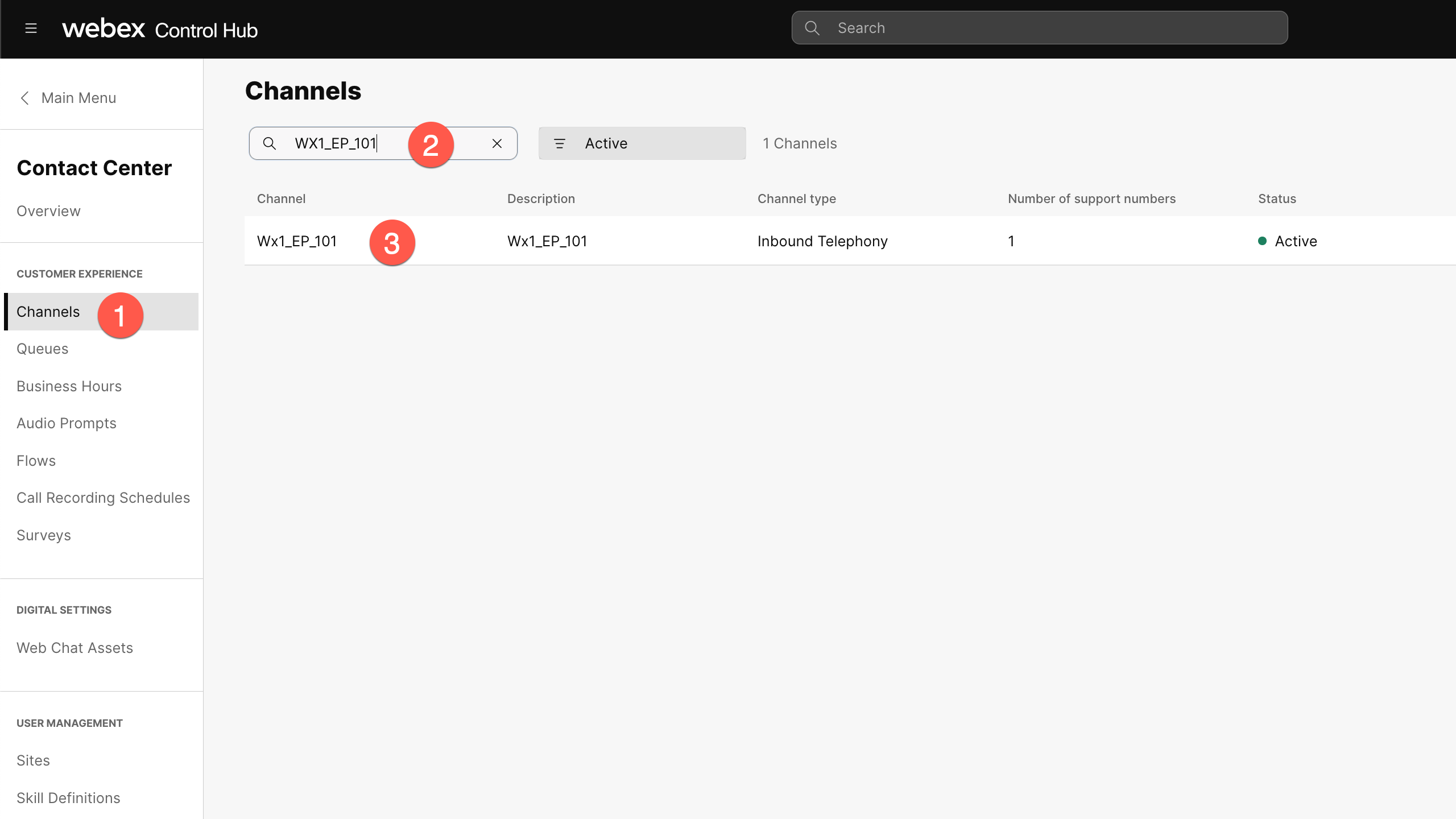Image resolution: width=1456 pixels, height=819 pixels.
Task: Switch to the Queues section
Action: point(42,348)
